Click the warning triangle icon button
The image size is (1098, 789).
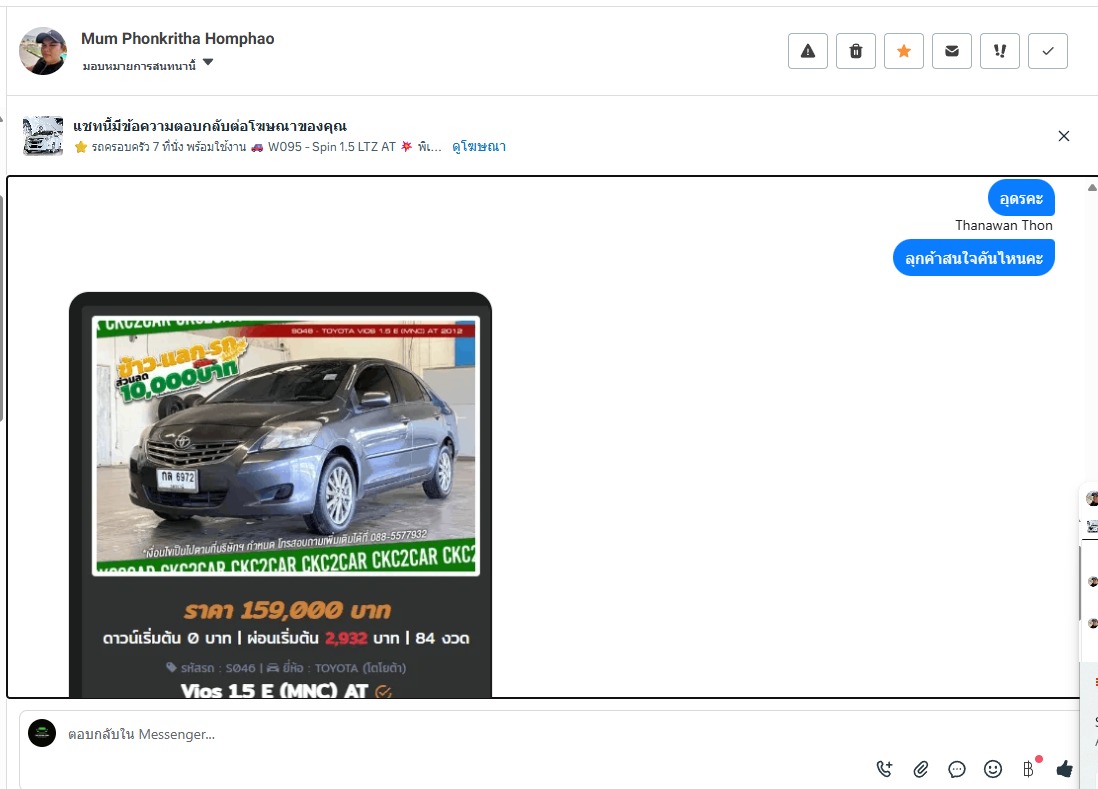pos(807,51)
